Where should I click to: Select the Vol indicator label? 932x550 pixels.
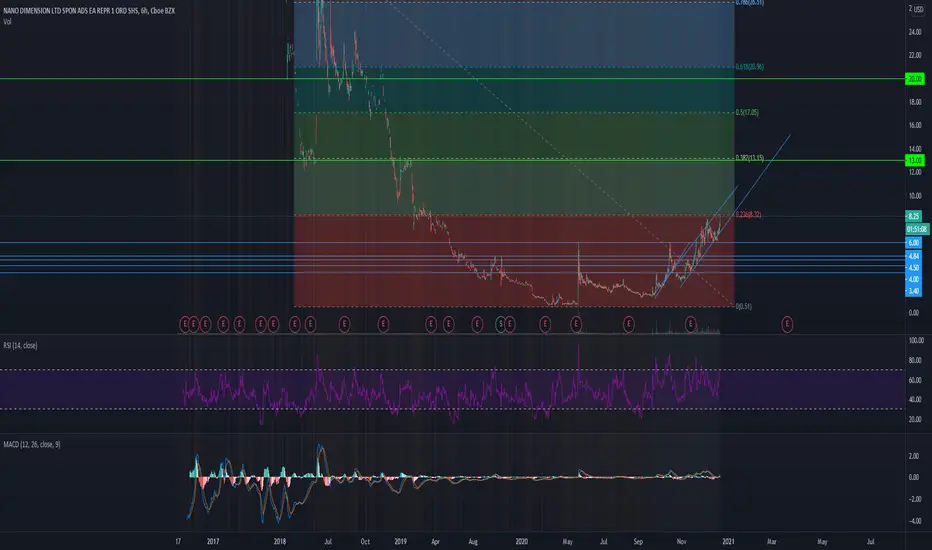7,21
